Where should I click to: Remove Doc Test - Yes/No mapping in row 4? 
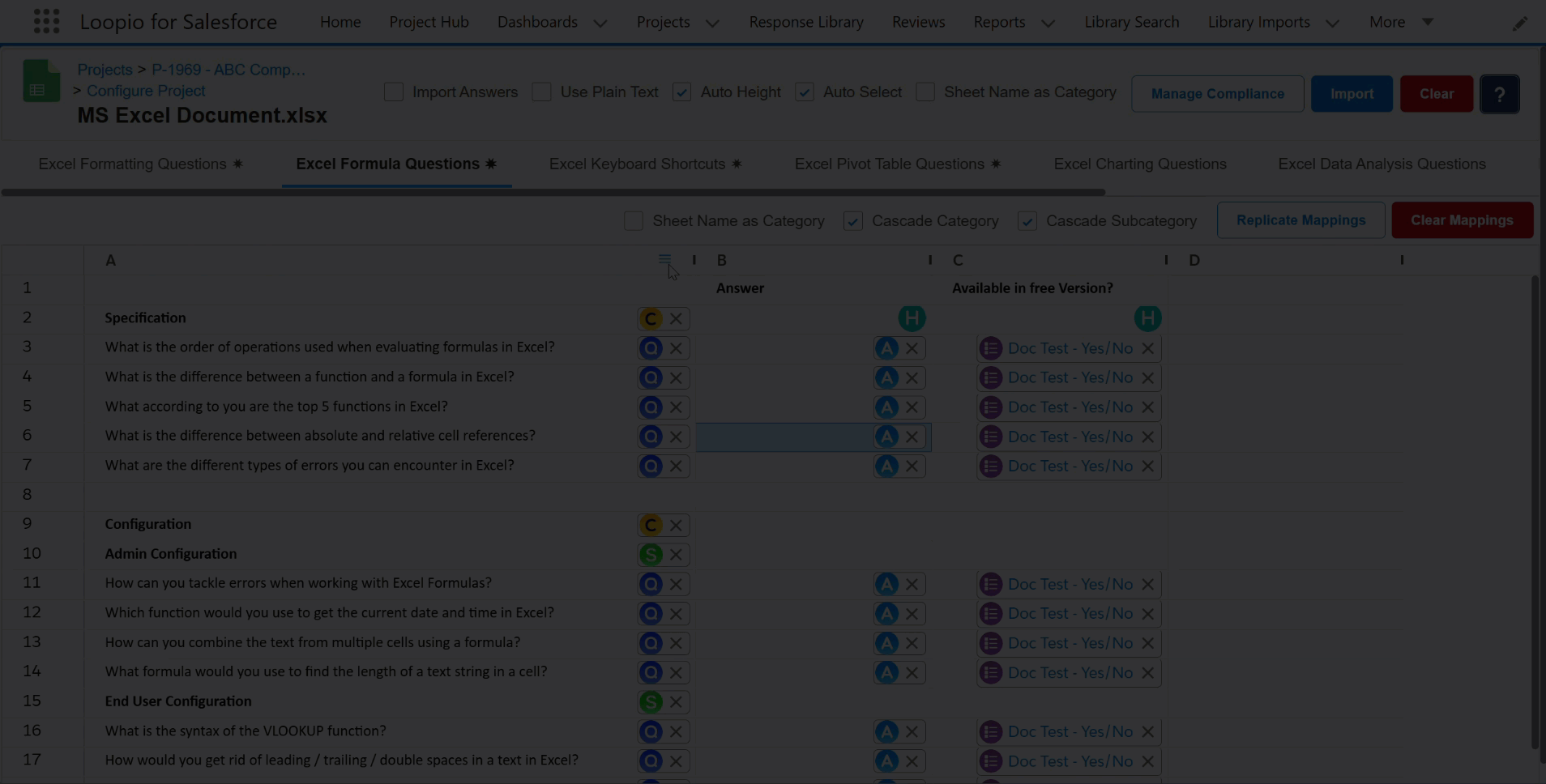pos(1147,377)
